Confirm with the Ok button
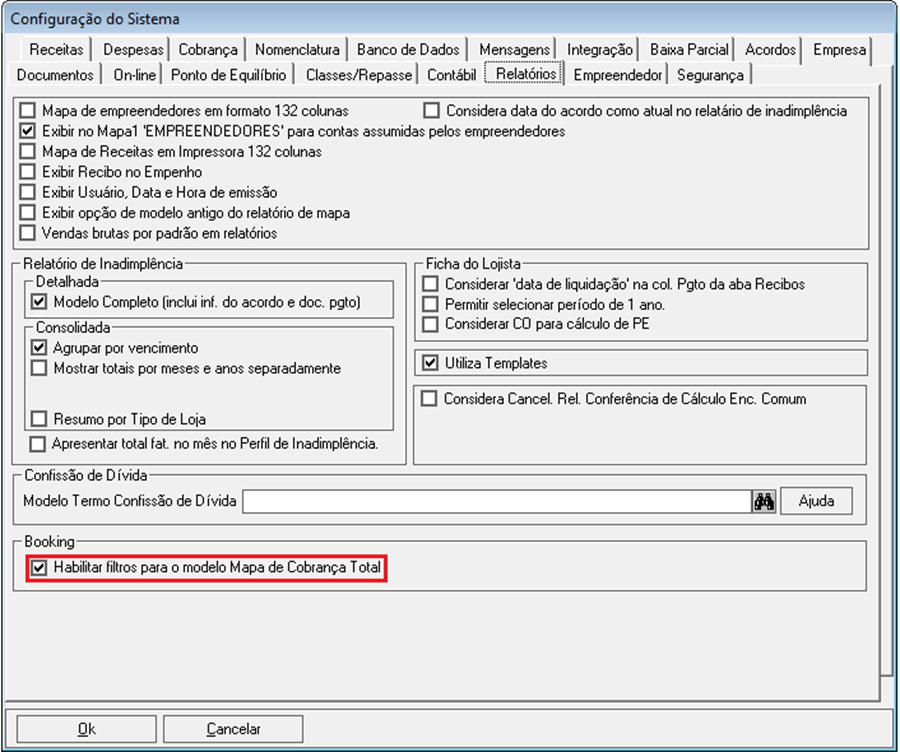 pyautogui.click(x=87, y=729)
